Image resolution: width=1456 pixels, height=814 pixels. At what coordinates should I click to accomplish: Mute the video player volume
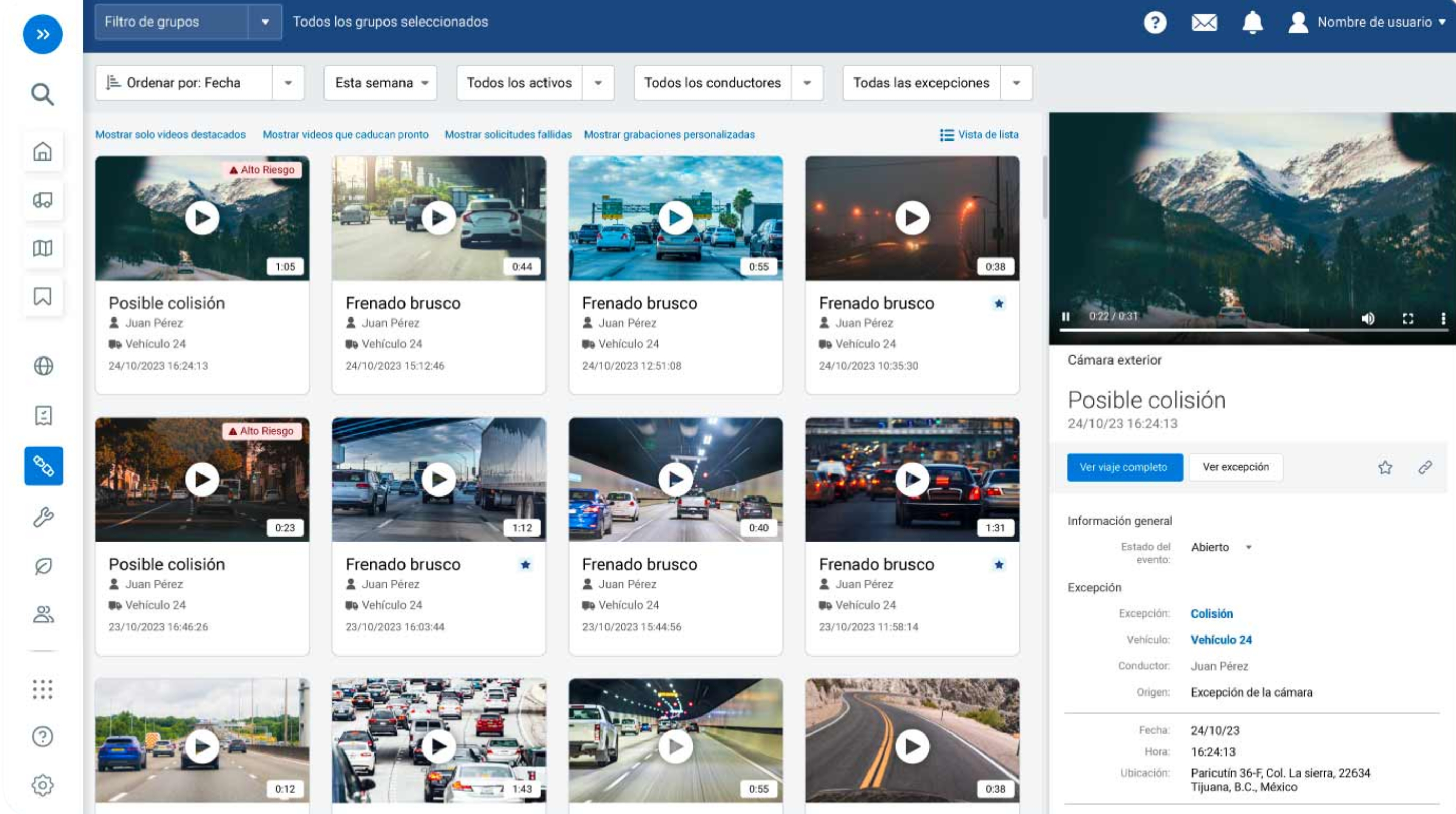[1368, 319]
